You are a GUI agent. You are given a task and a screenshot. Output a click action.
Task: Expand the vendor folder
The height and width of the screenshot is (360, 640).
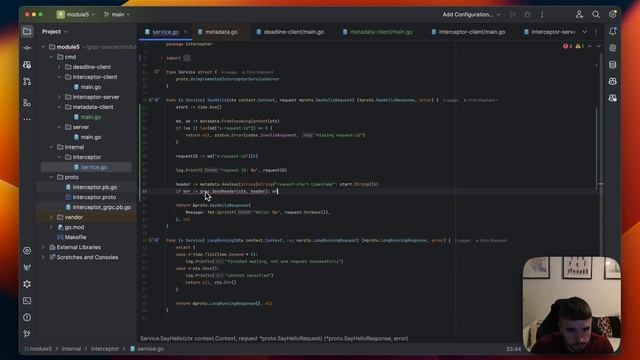[51, 217]
